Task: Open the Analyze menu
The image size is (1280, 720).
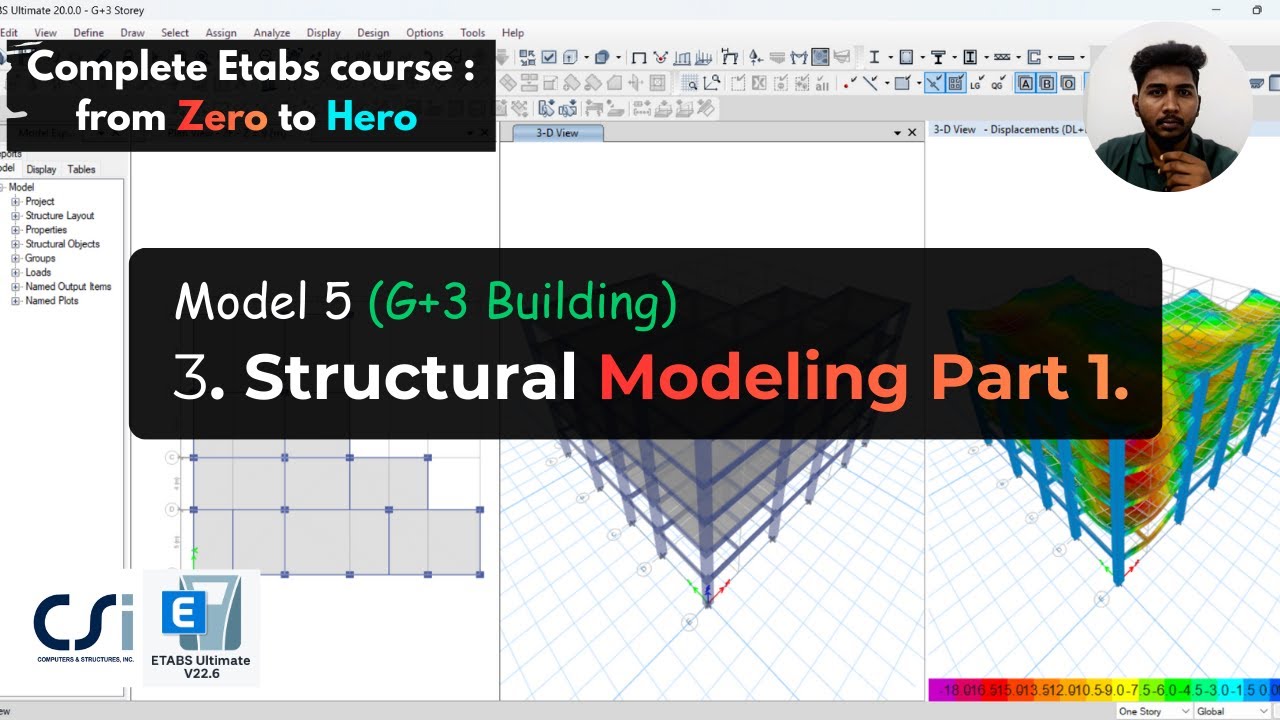Action: coord(272,33)
